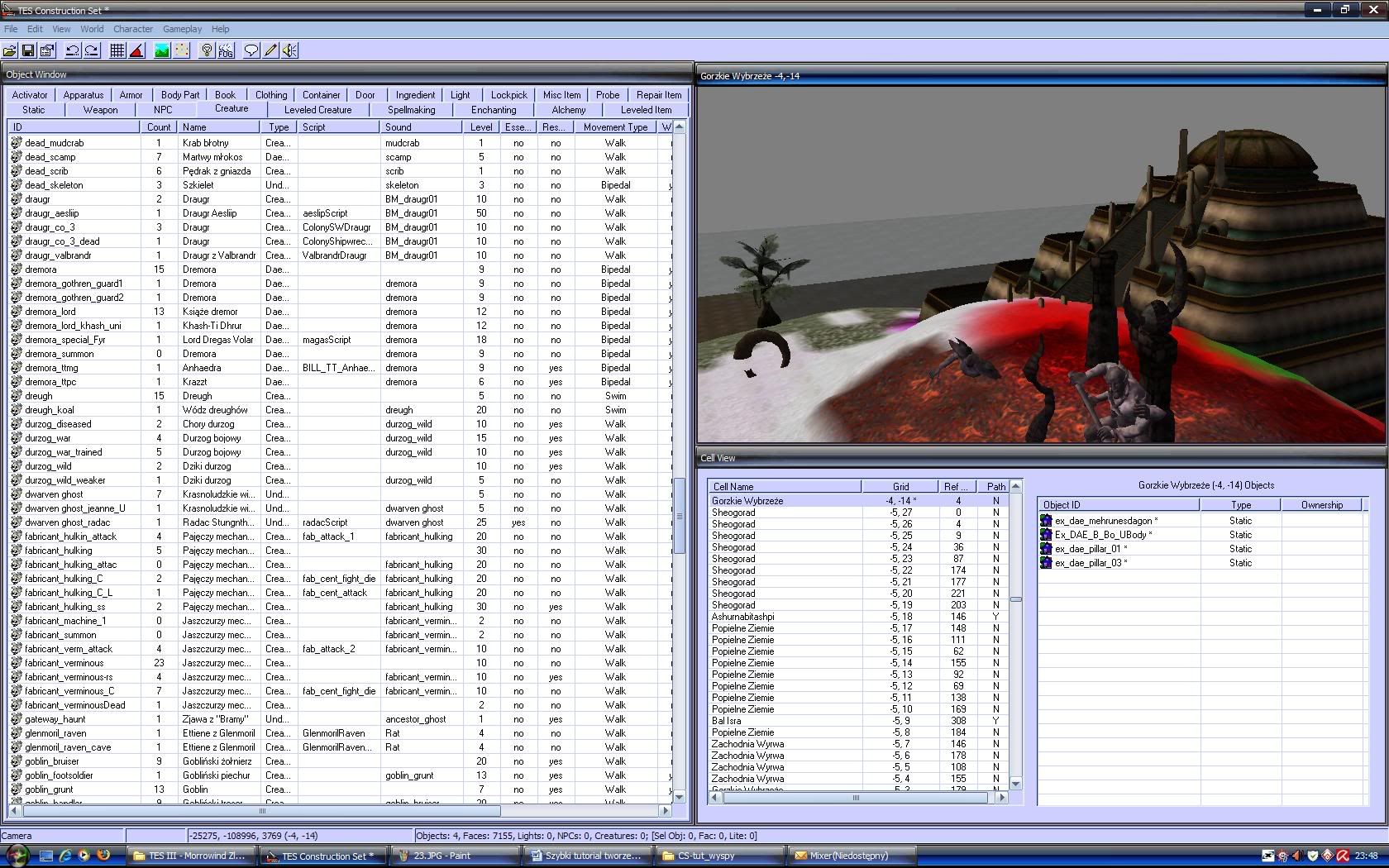The image size is (1389, 868).
Task: Open CS-tut_wyspy folder from taskbar
Action: 719,856
